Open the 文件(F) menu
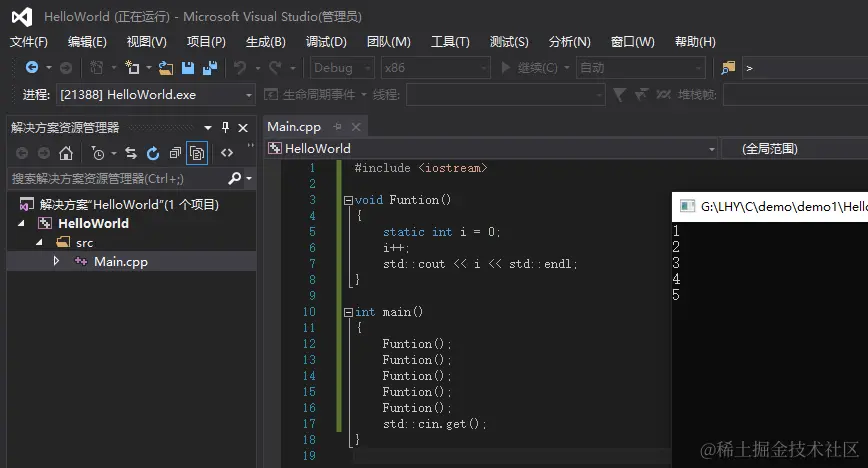This screenshot has width=868, height=468. pos(29,42)
